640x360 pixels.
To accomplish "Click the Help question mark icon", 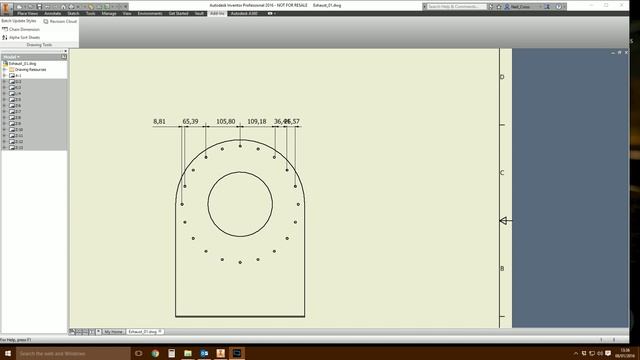I will 559,7.
